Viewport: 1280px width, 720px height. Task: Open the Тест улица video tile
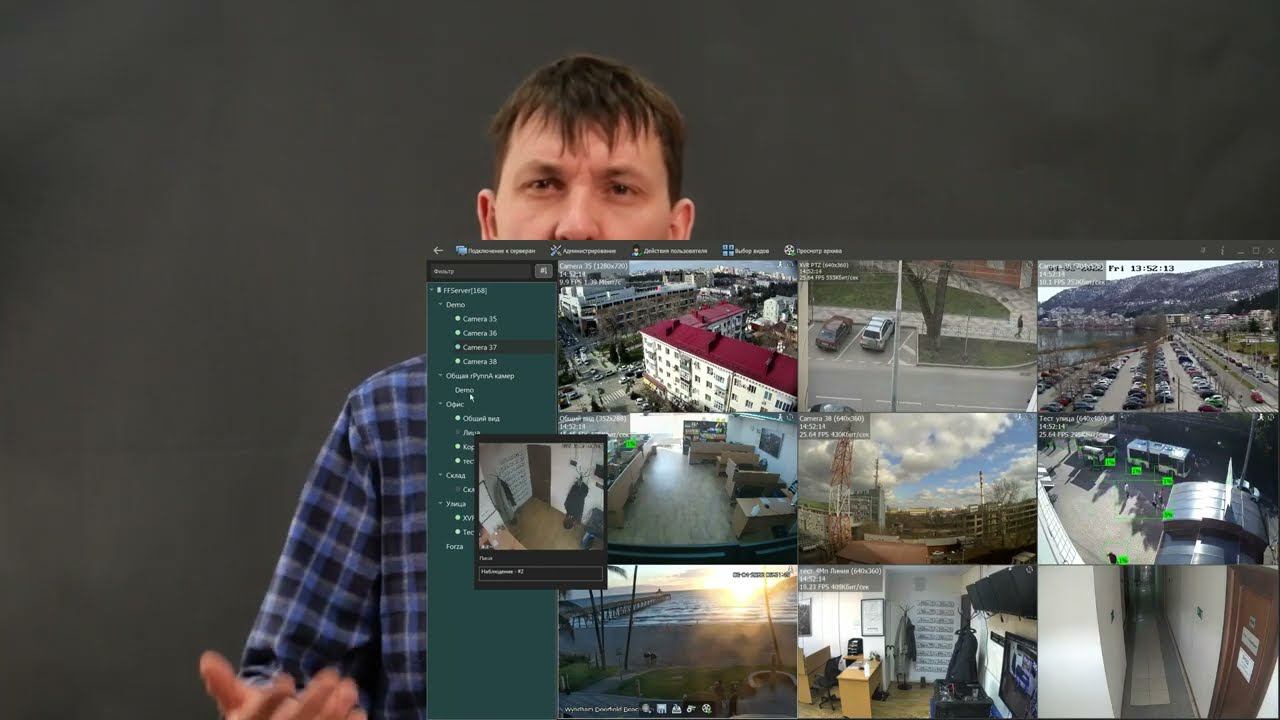coord(1158,488)
